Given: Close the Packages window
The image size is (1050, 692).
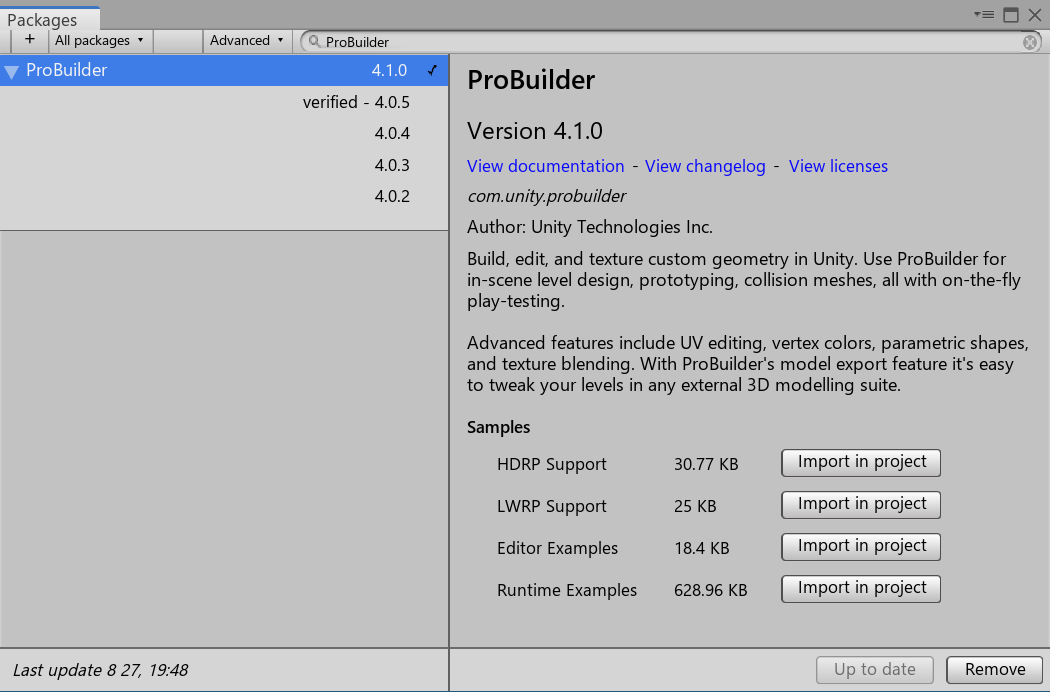Looking at the screenshot, I should [x=1035, y=14].
